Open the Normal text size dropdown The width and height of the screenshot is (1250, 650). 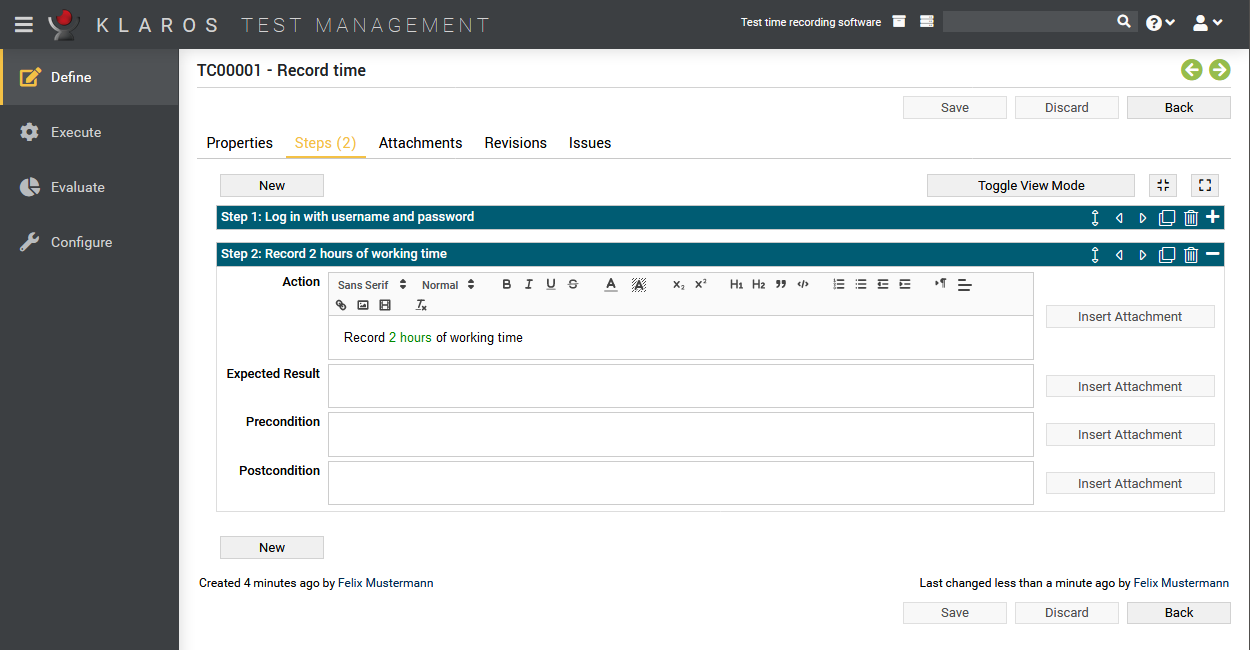[x=448, y=285]
